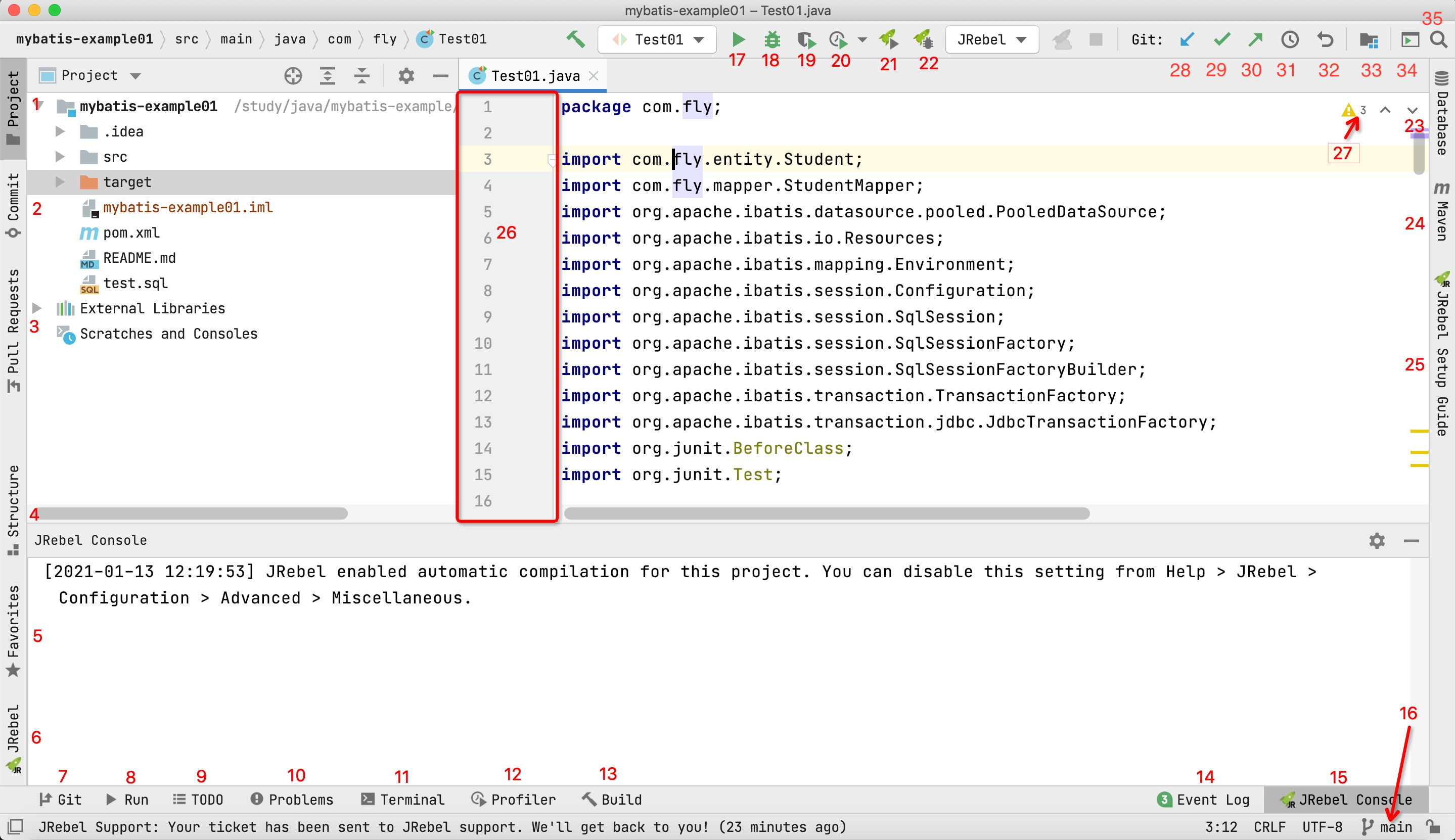Toggle the Project side tool window
The width and height of the screenshot is (1455, 840).
[13, 109]
